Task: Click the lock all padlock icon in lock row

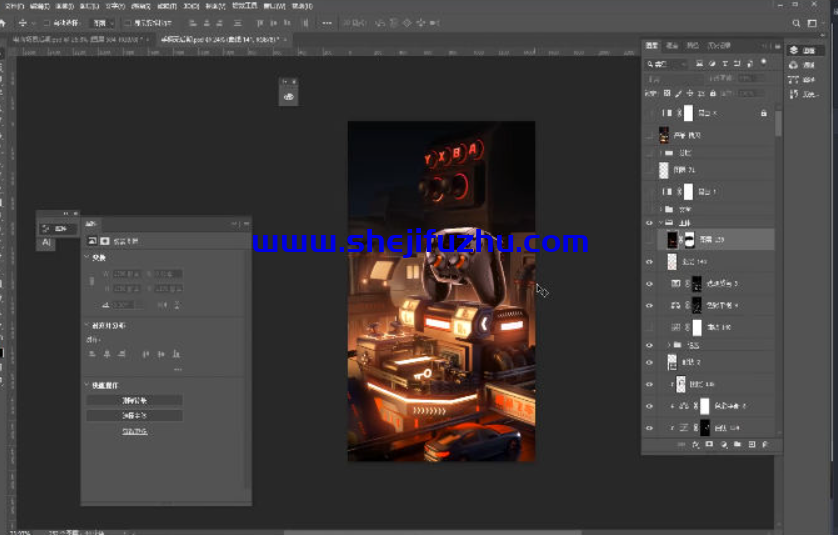Action: (x=713, y=93)
